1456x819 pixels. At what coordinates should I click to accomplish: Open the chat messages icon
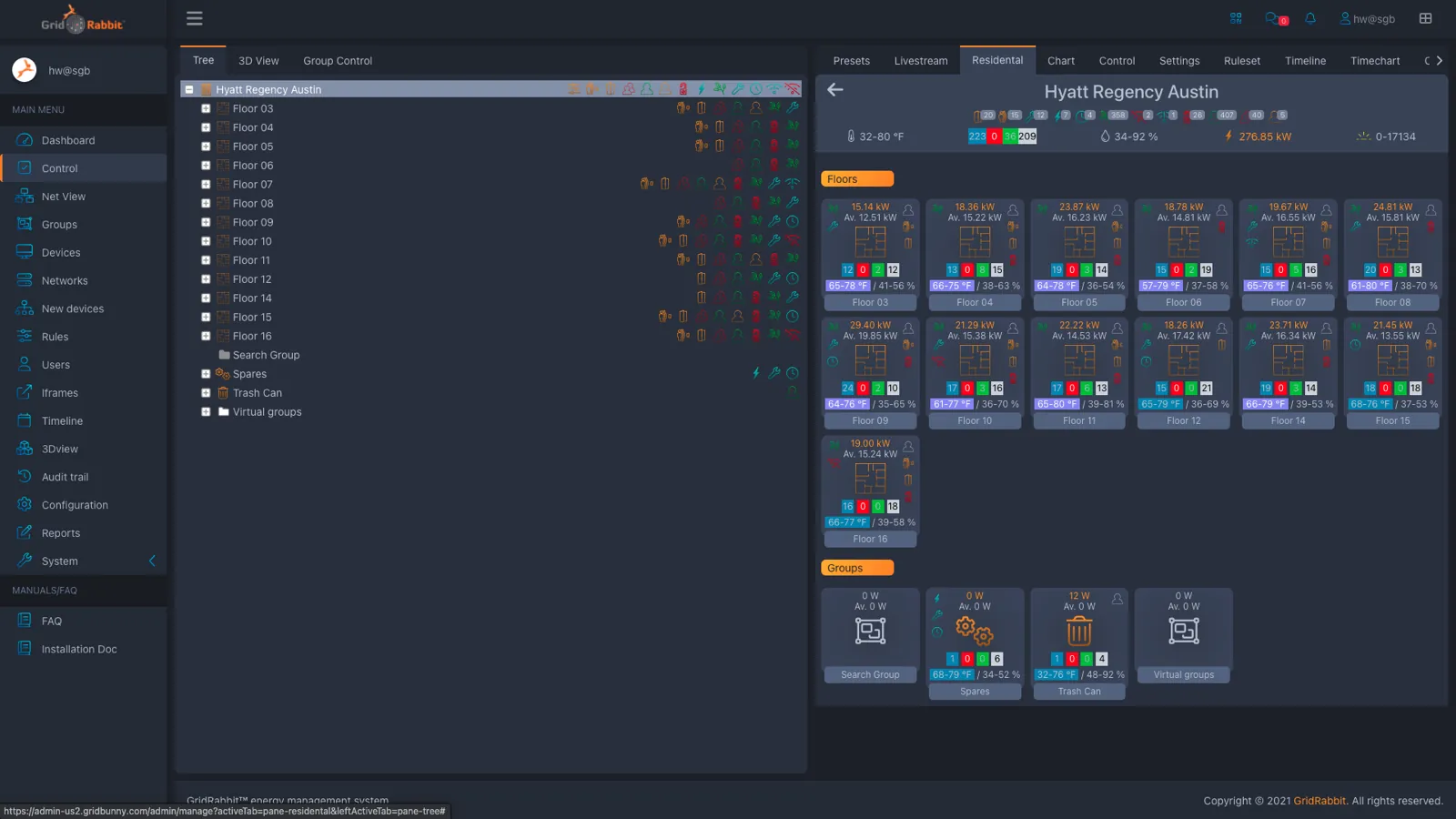tap(1272, 18)
